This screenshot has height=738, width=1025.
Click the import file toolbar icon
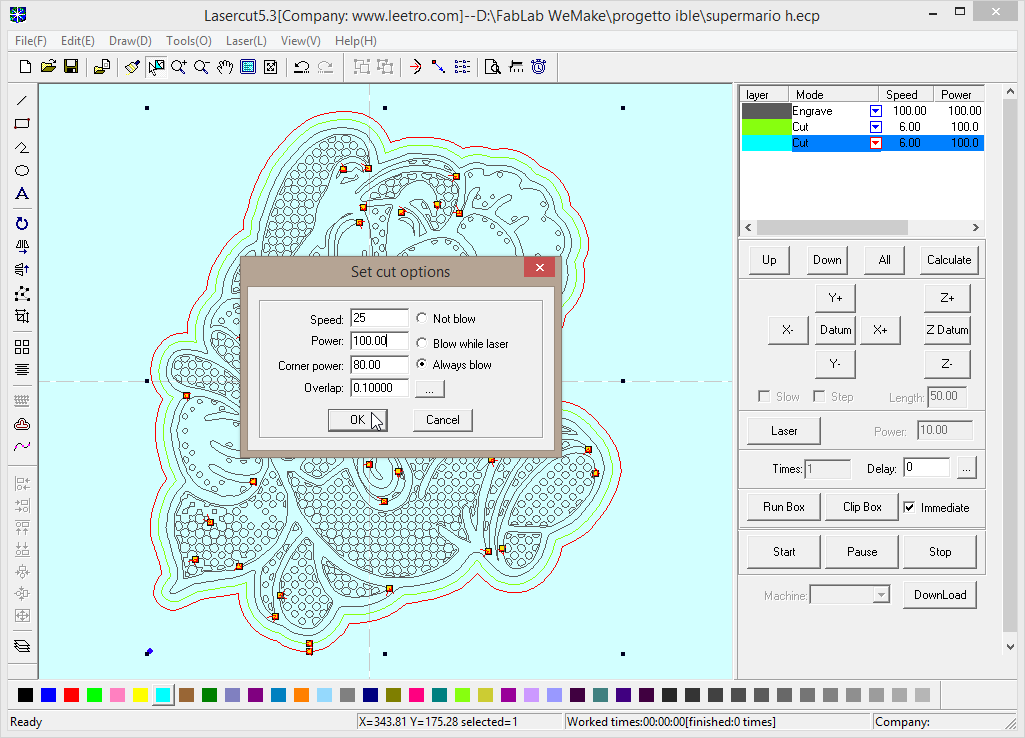[101, 67]
